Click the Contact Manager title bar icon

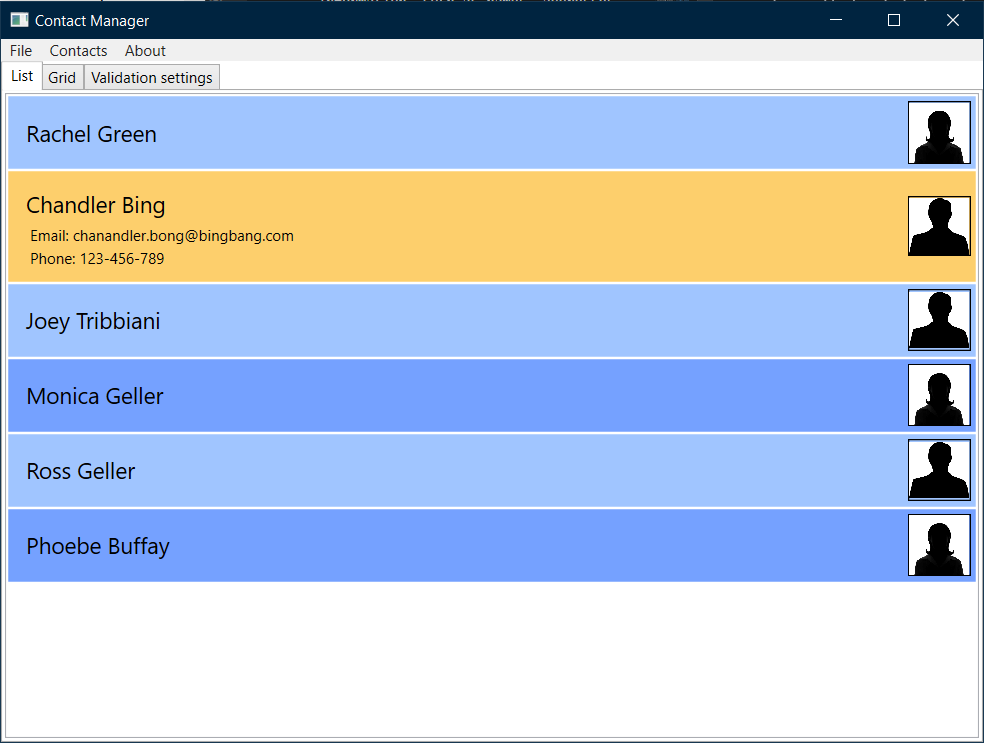pos(17,20)
